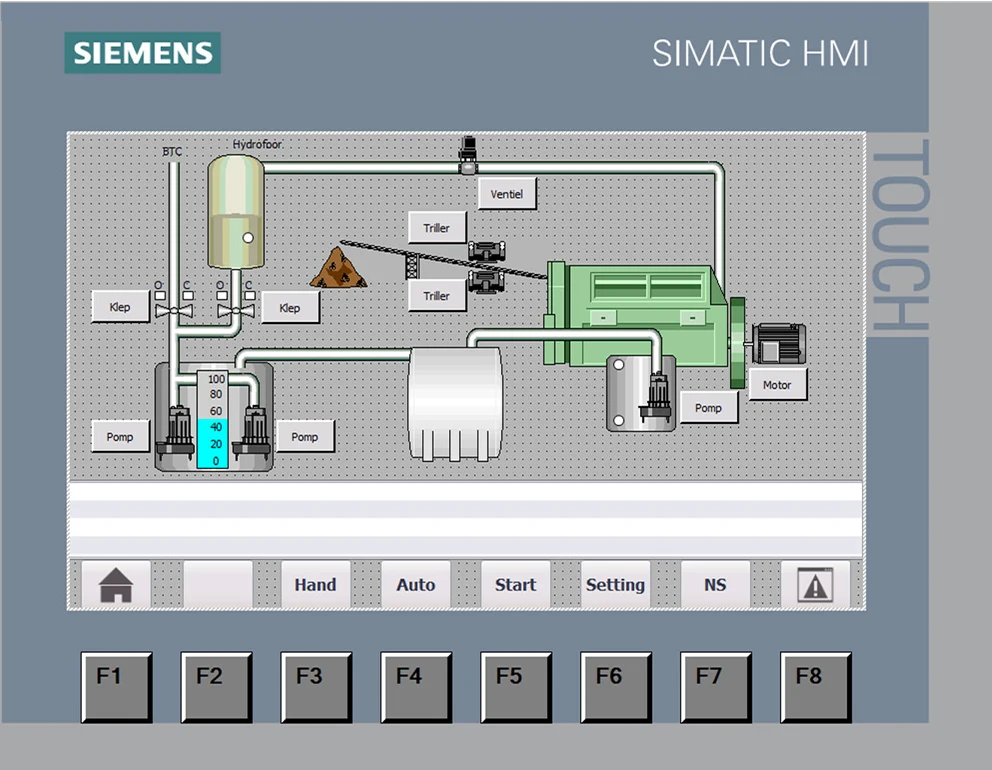This screenshot has height=770, width=992.
Task: Click the Hydrofoor label text
Action: click(x=257, y=144)
